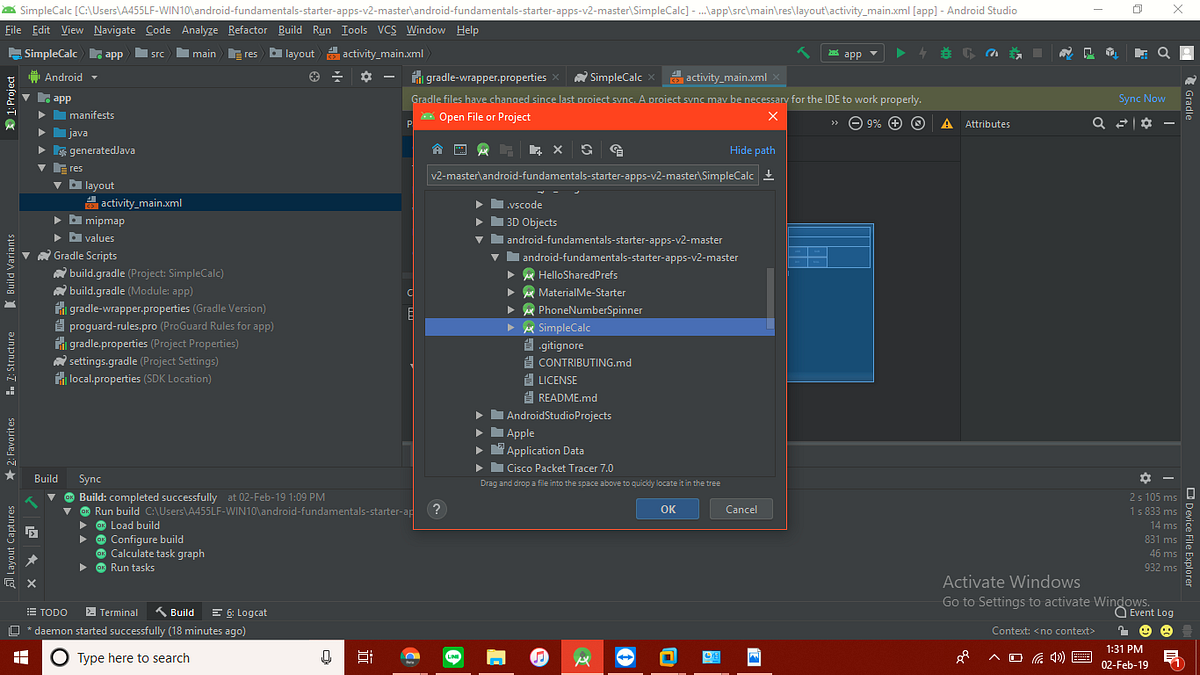The image size is (1200, 675).
Task: Expand the manifests folder
Action: point(40,114)
